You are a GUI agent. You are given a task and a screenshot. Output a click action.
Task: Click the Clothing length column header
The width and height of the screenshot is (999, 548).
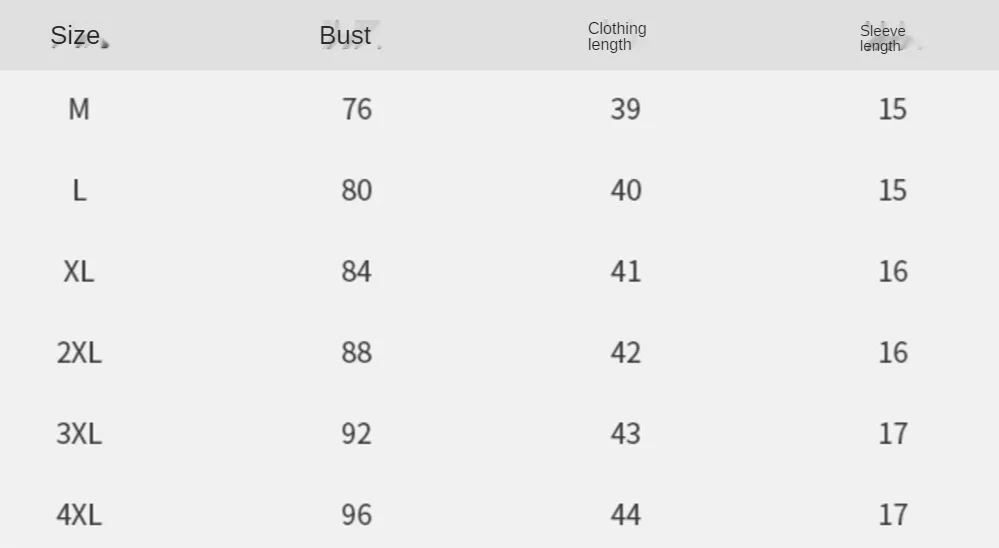pos(617,36)
